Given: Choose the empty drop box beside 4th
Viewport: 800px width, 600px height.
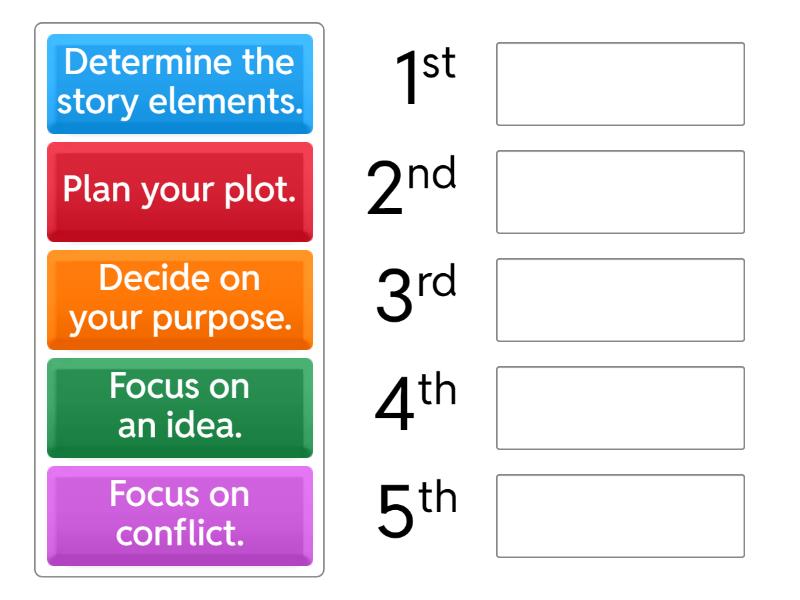Looking at the screenshot, I should 620,408.
